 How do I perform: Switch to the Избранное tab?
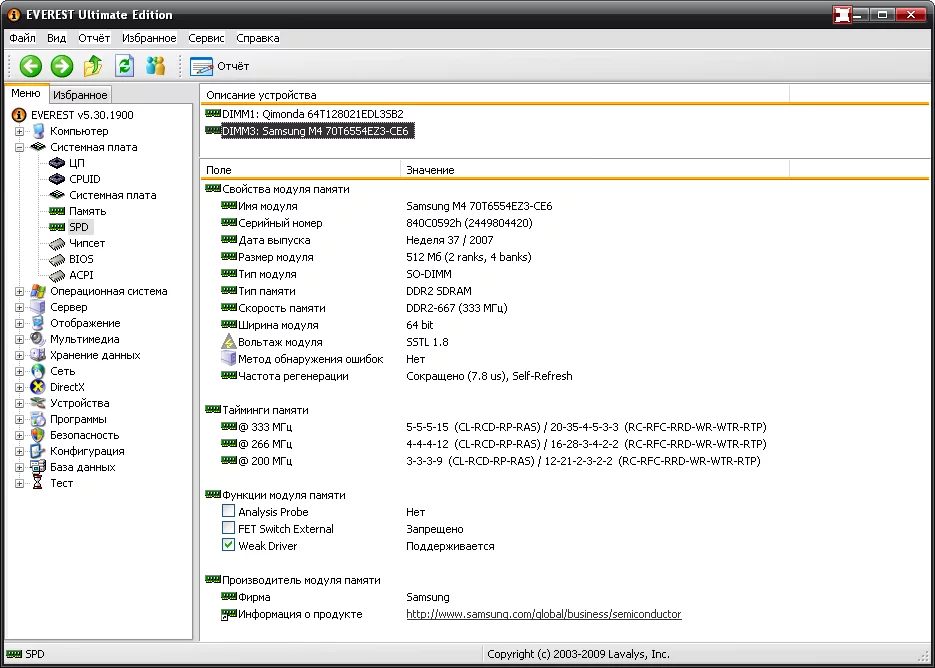tap(80, 95)
